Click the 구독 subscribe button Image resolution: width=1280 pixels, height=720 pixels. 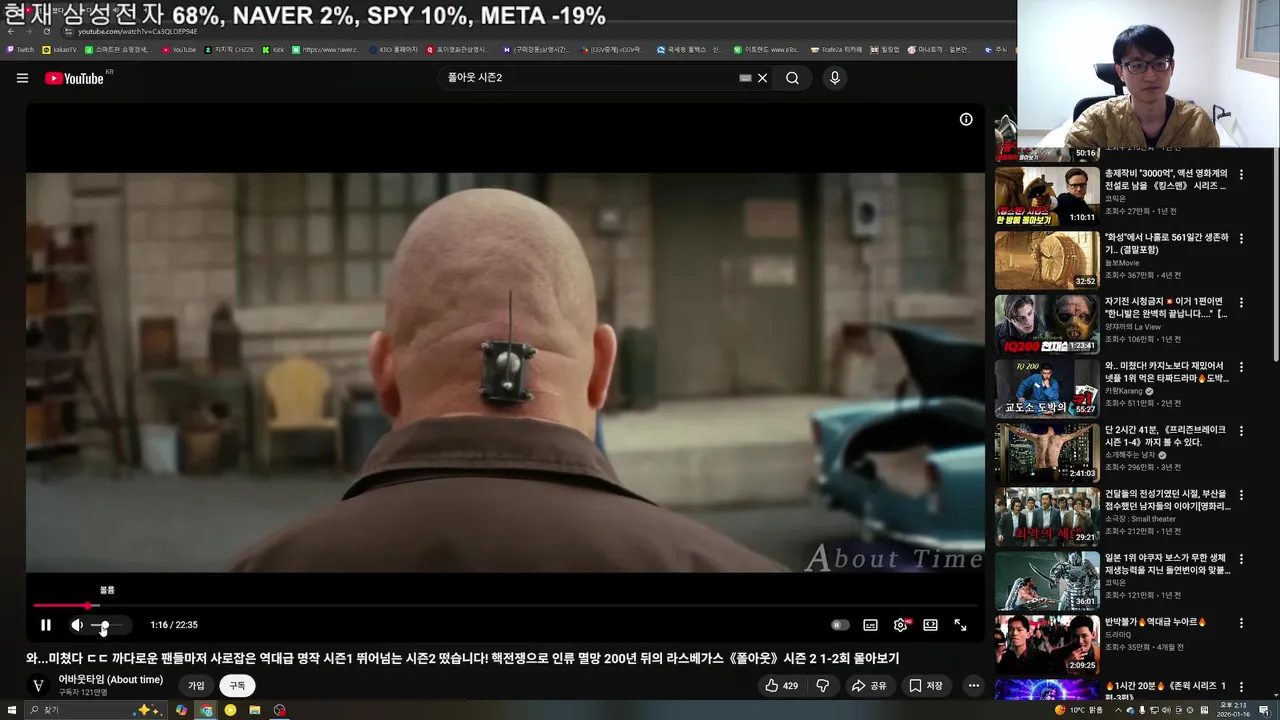(237, 685)
